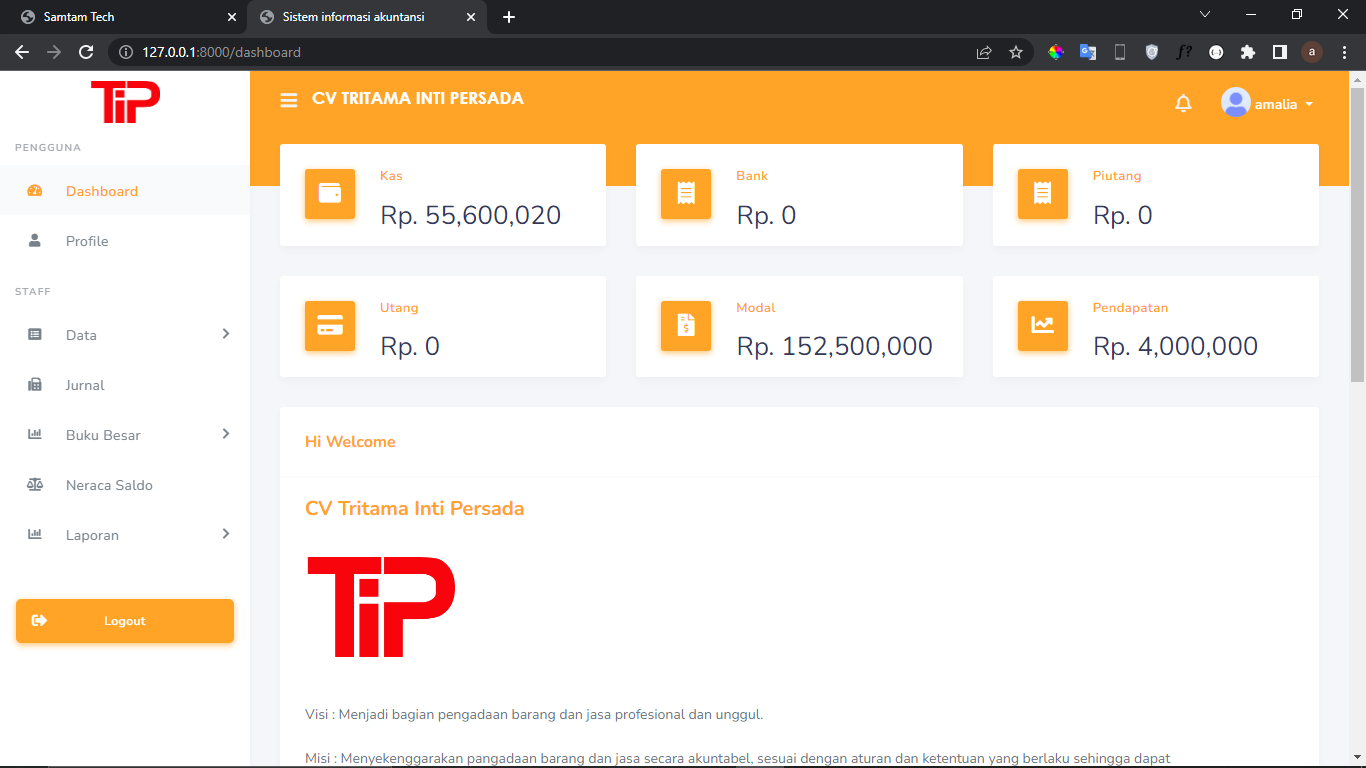Click the Buku Besar chart icon
Image resolution: width=1366 pixels, height=768 pixels.
(x=35, y=435)
